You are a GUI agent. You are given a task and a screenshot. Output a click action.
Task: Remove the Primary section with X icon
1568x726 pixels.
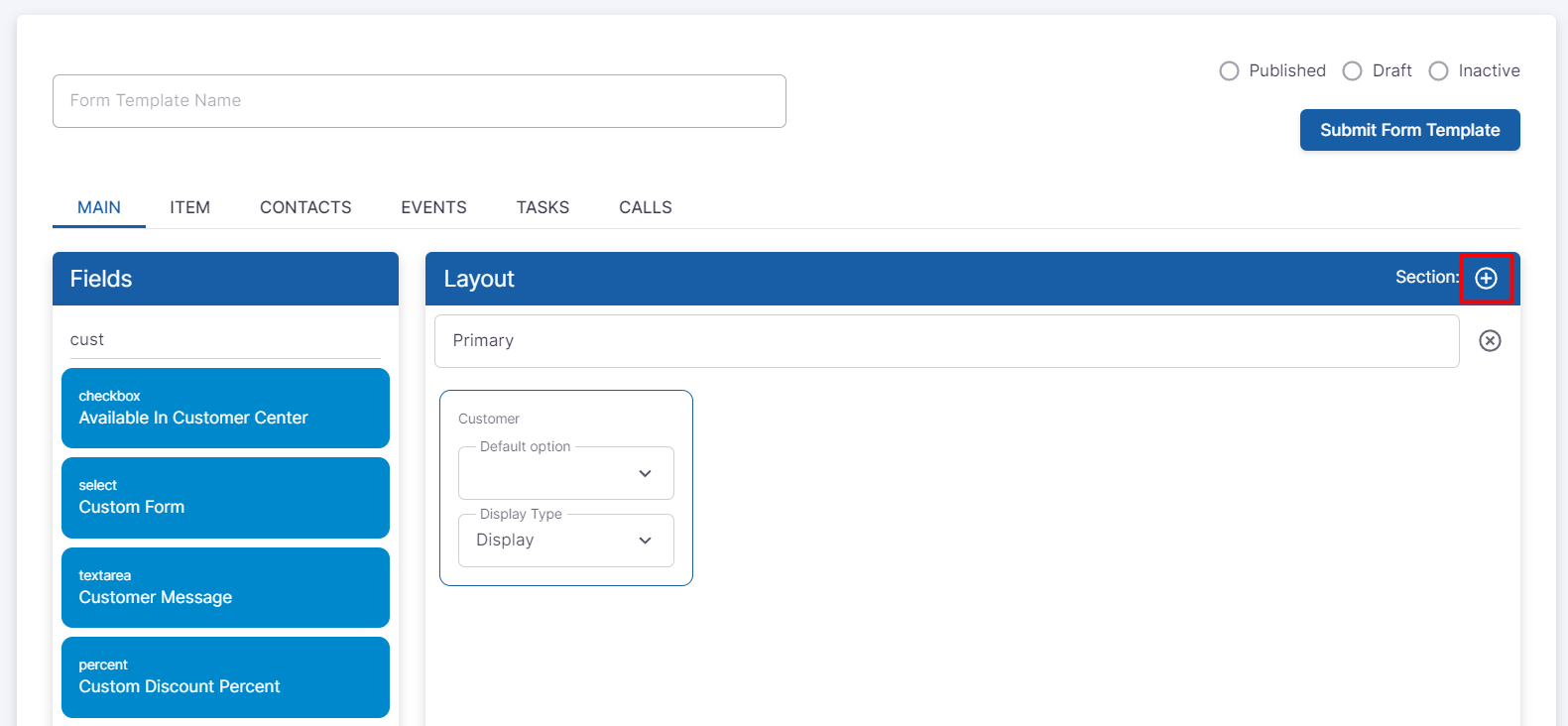[1490, 341]
